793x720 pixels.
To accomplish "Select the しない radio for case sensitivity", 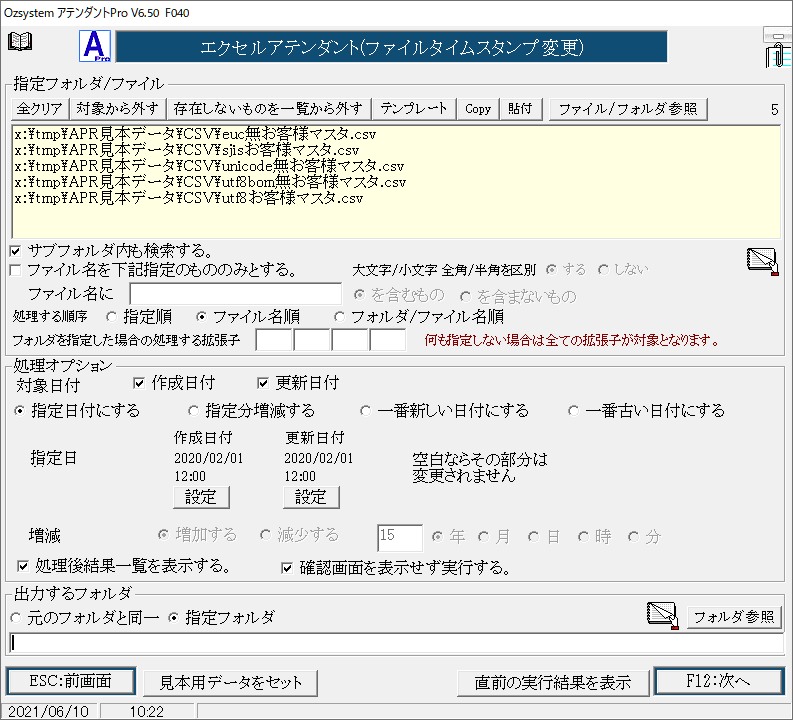I will [x=602, y=269].
